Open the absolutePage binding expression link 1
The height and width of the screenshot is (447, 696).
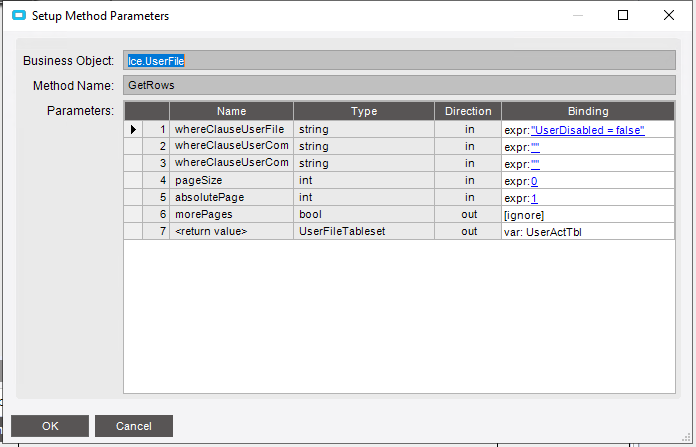tap(535, 198)
